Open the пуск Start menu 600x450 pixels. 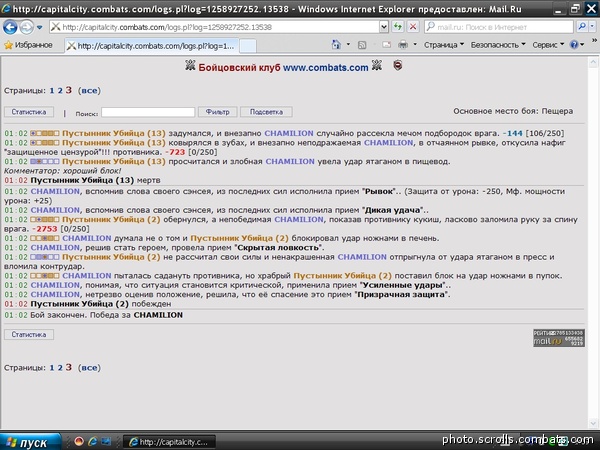30,442
